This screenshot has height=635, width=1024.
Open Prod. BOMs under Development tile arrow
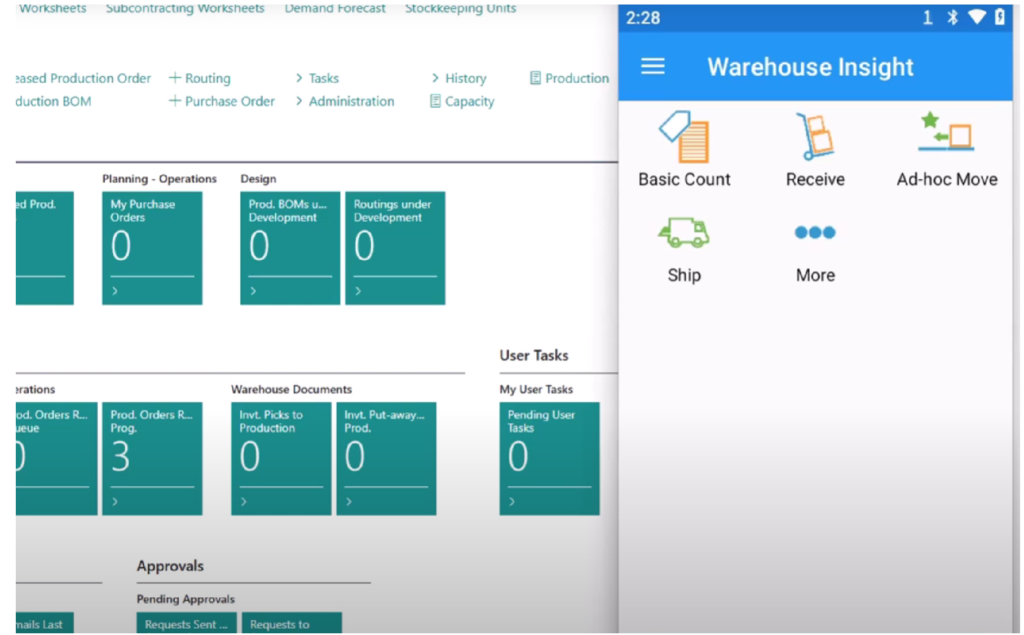point(253,291)
